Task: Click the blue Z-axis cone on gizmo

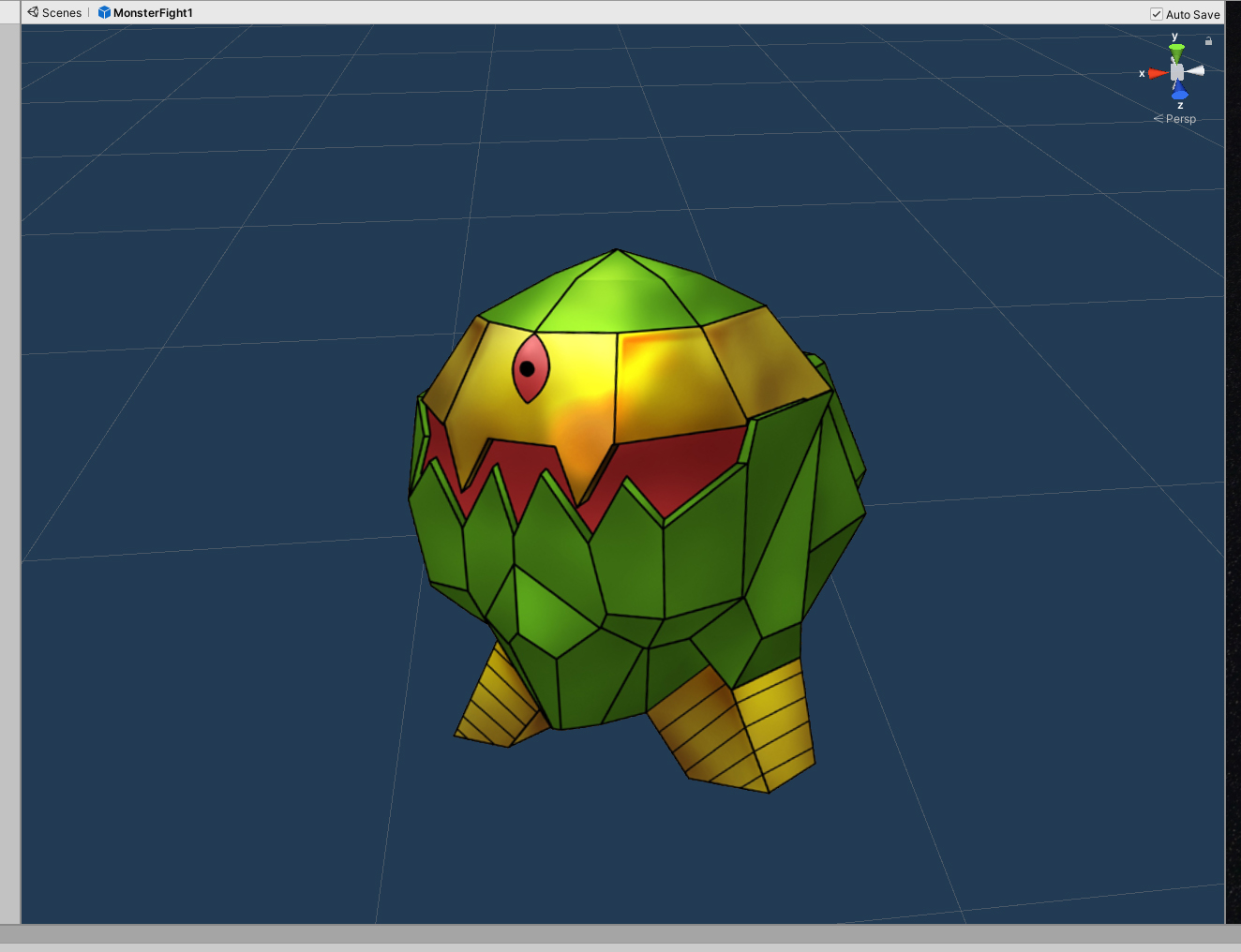Action: (x=1180, y=92)
